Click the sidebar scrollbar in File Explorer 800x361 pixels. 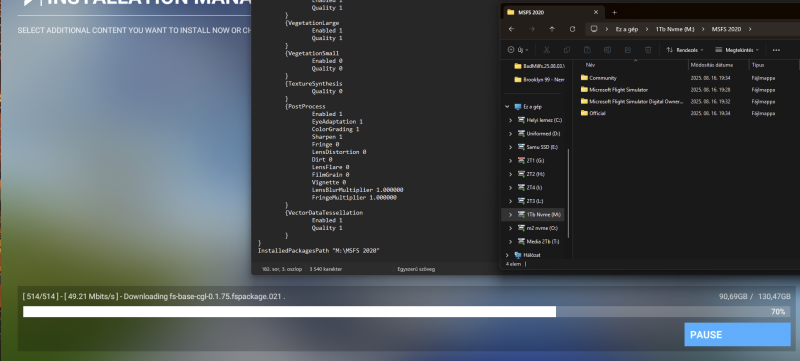coord(568,193)
